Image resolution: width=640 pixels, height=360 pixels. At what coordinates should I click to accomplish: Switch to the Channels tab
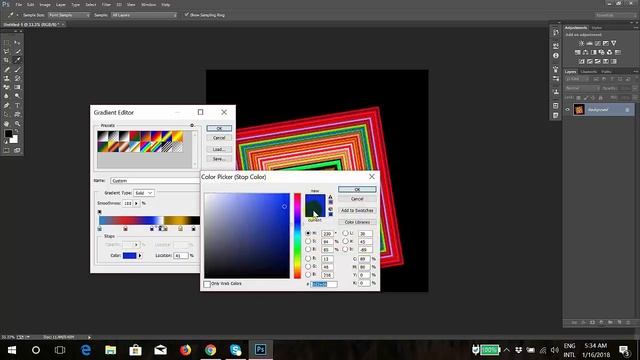tap(589, 72)
